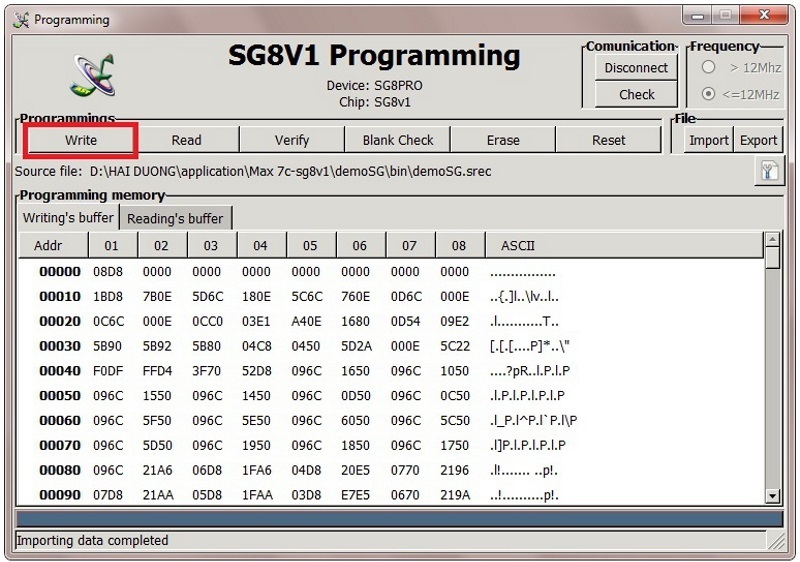Click the 04 column header
This screenshot has width=800, height=562.
260,245
